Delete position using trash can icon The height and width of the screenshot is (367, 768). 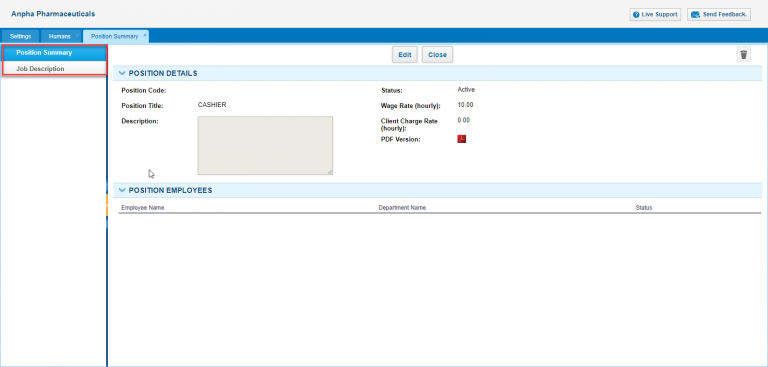(744, 54)
